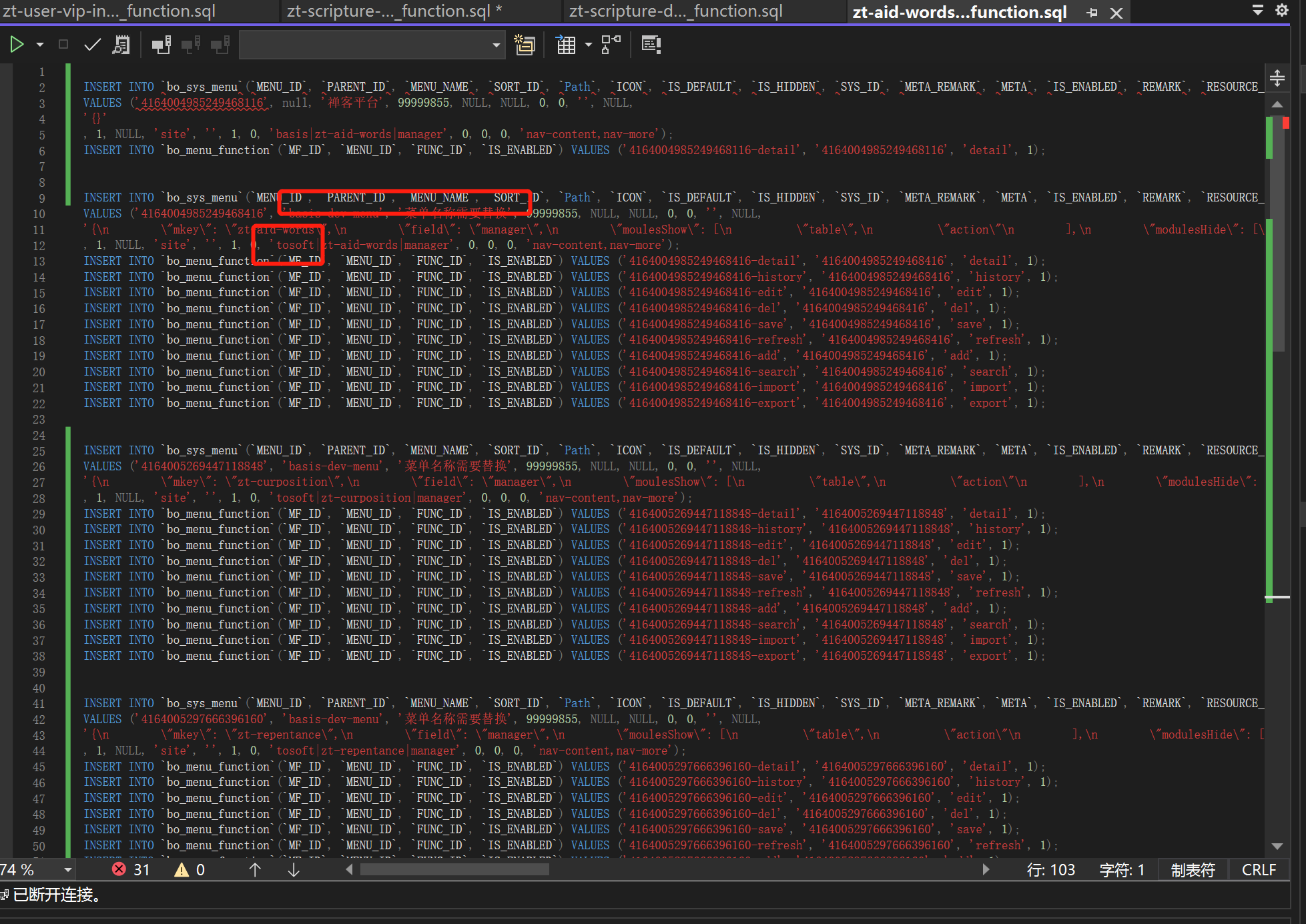1306x924 pixels.
Task: Click line number 41 in the gutter
Action: click(x=39, y=704)
